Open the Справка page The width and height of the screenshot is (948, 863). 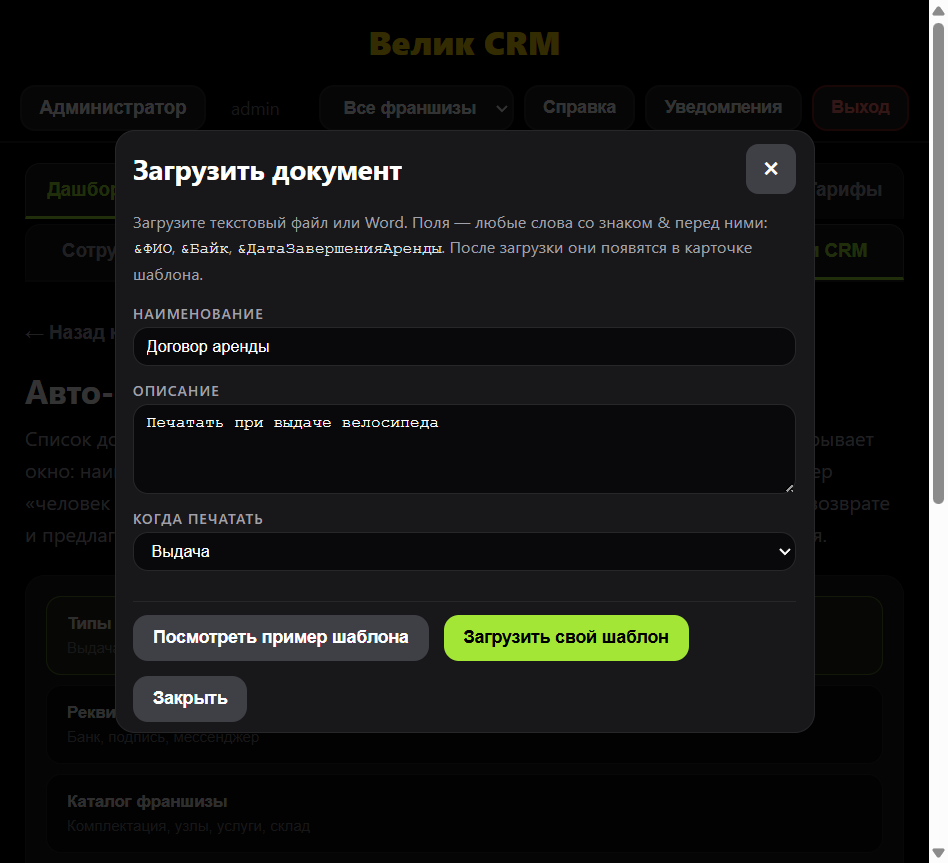pos(579,108)
